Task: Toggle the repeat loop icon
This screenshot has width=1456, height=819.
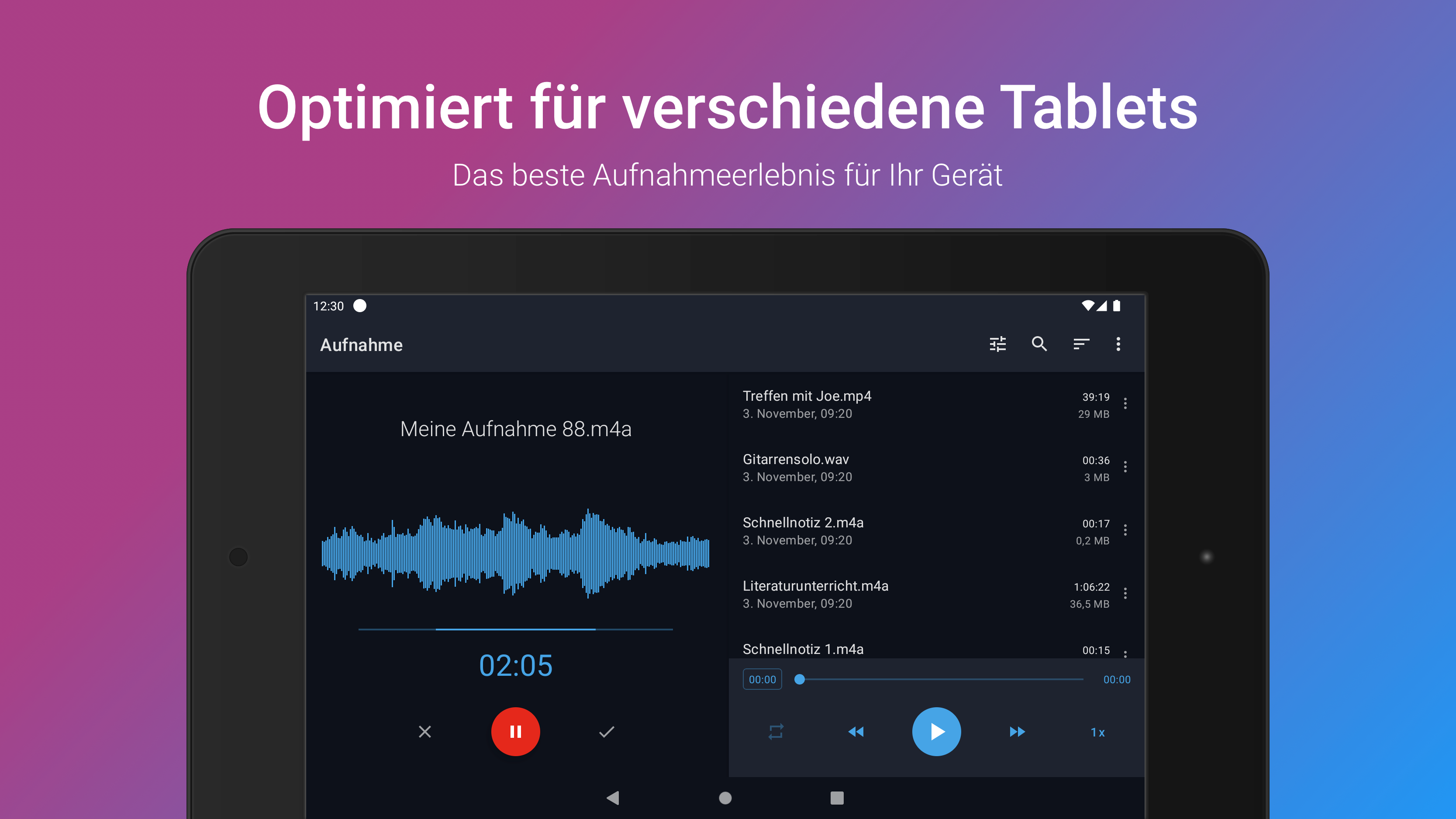Action: coord(776,732)
